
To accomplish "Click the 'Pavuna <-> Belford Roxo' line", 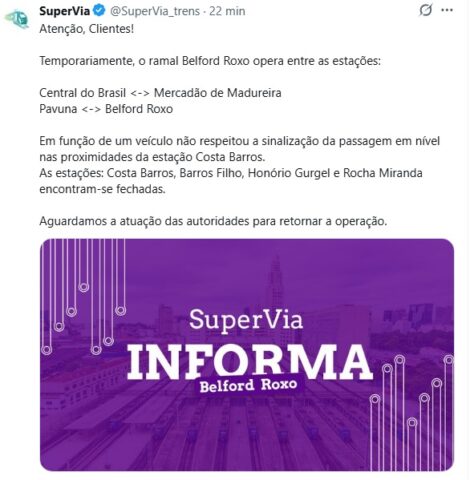I will point(106,109).
